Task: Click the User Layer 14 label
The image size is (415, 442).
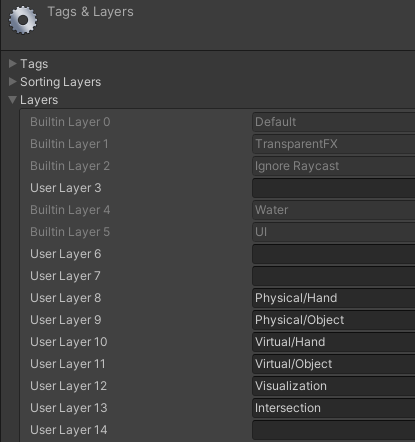Action: point(69,430)
